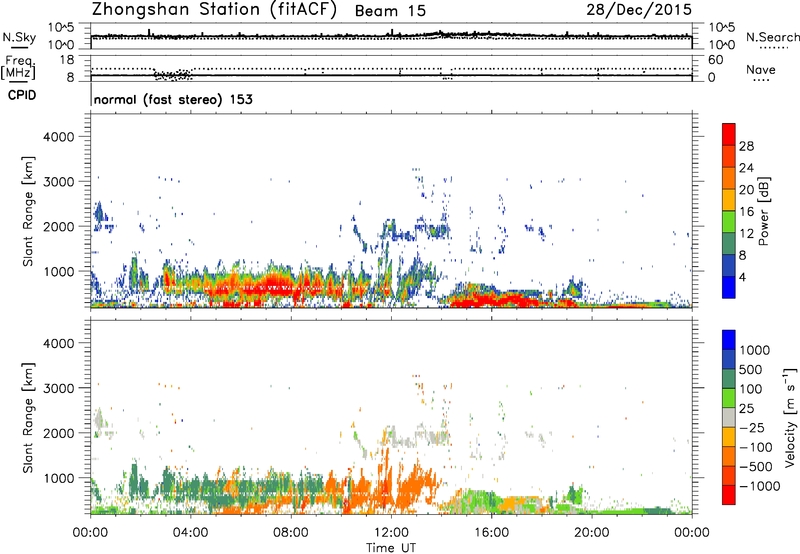Click the '20:00' time axis label
The height and width of the screenshot is (554, 800).
coord(591,533)
